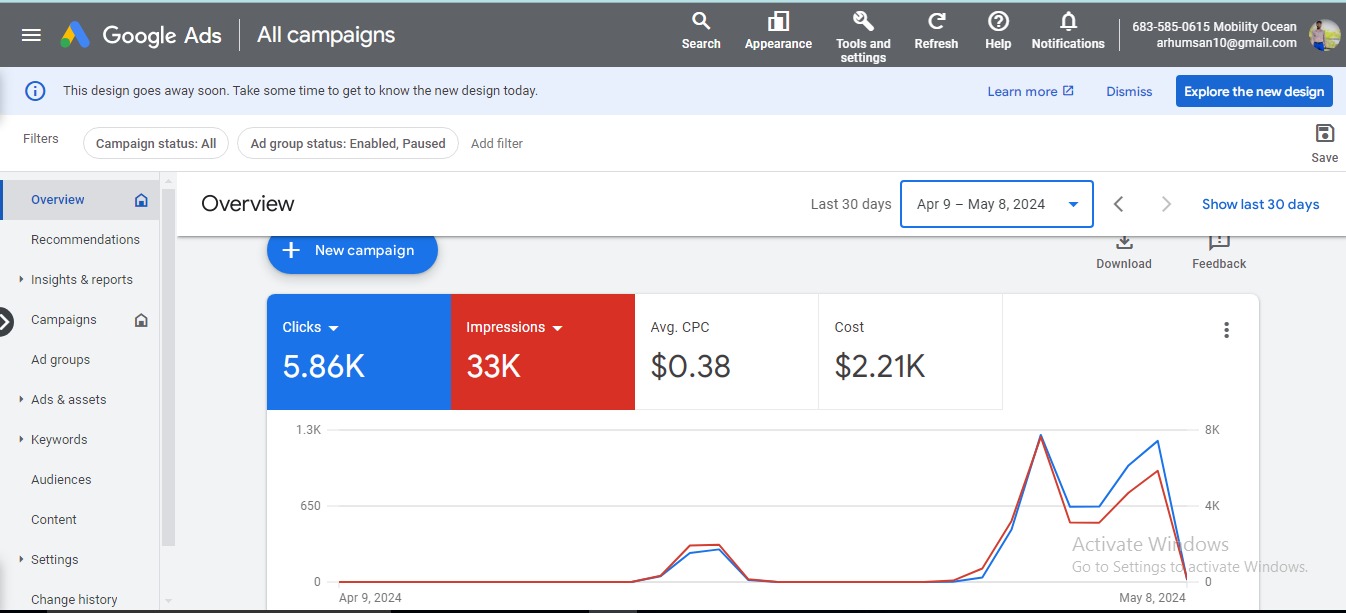
Task: Click the Refresh icon
Action: click(x=936, y=22)
